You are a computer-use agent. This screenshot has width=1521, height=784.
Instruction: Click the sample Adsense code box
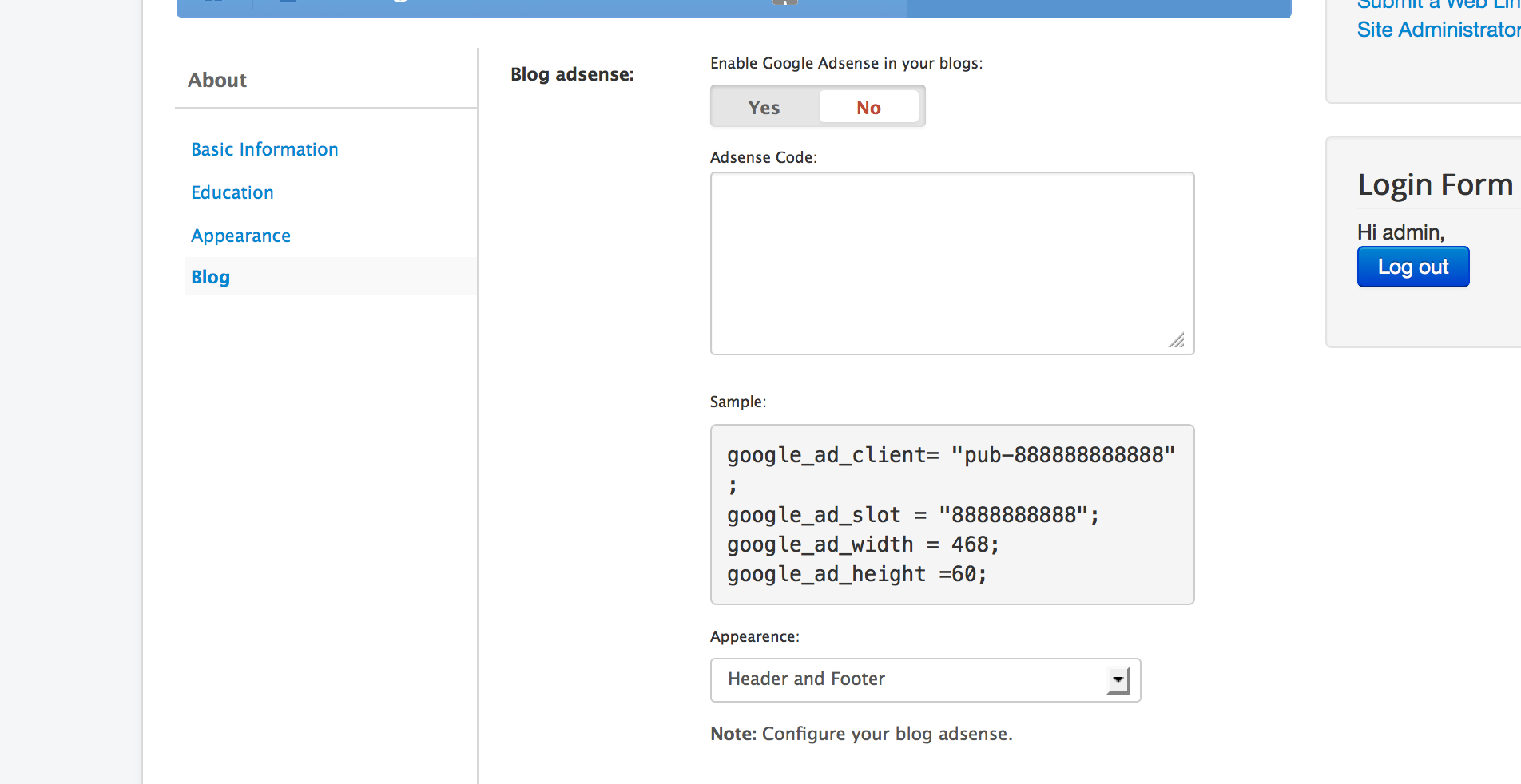point(951,514)
